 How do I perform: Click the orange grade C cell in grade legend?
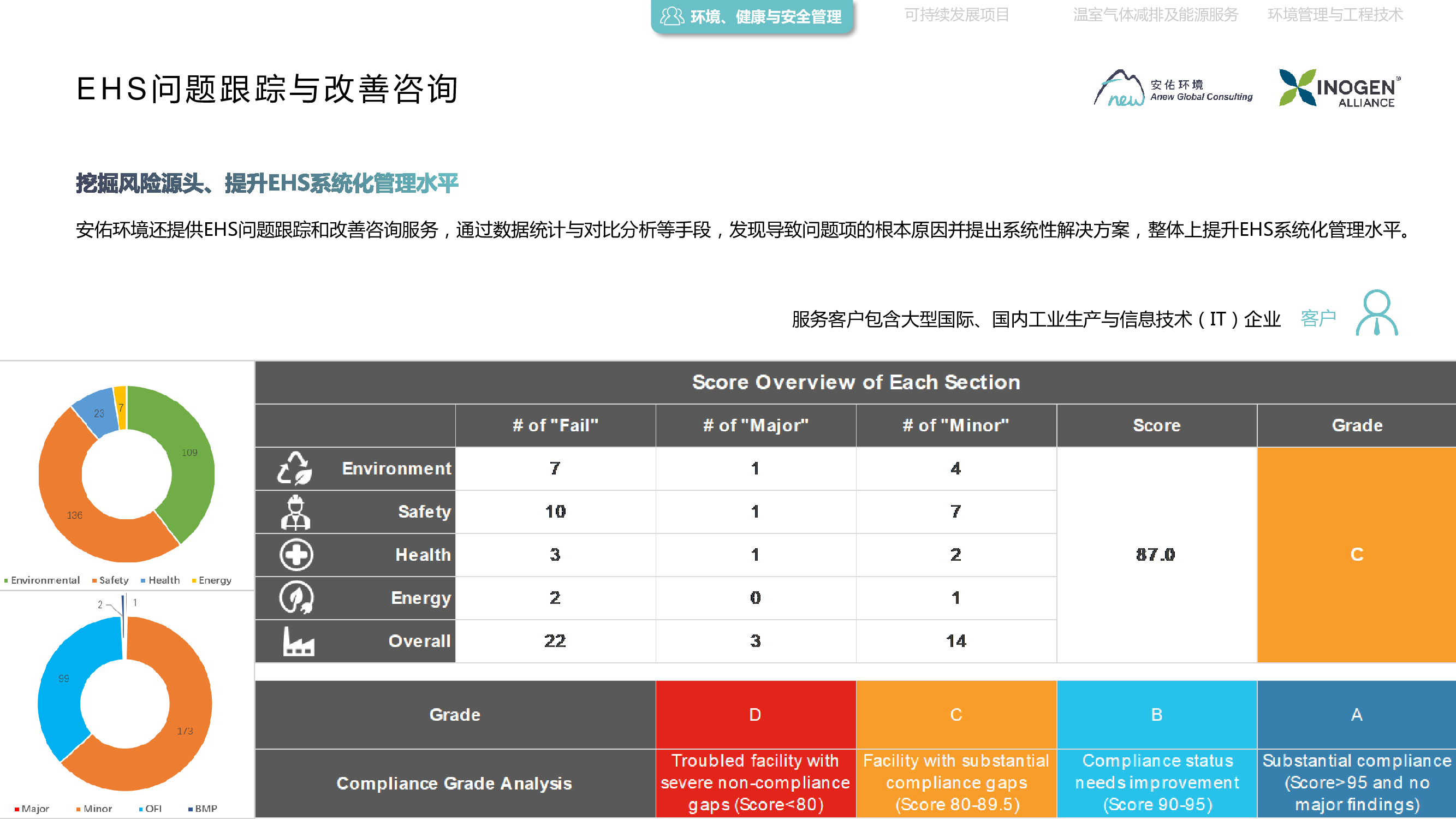pos(956,715)
